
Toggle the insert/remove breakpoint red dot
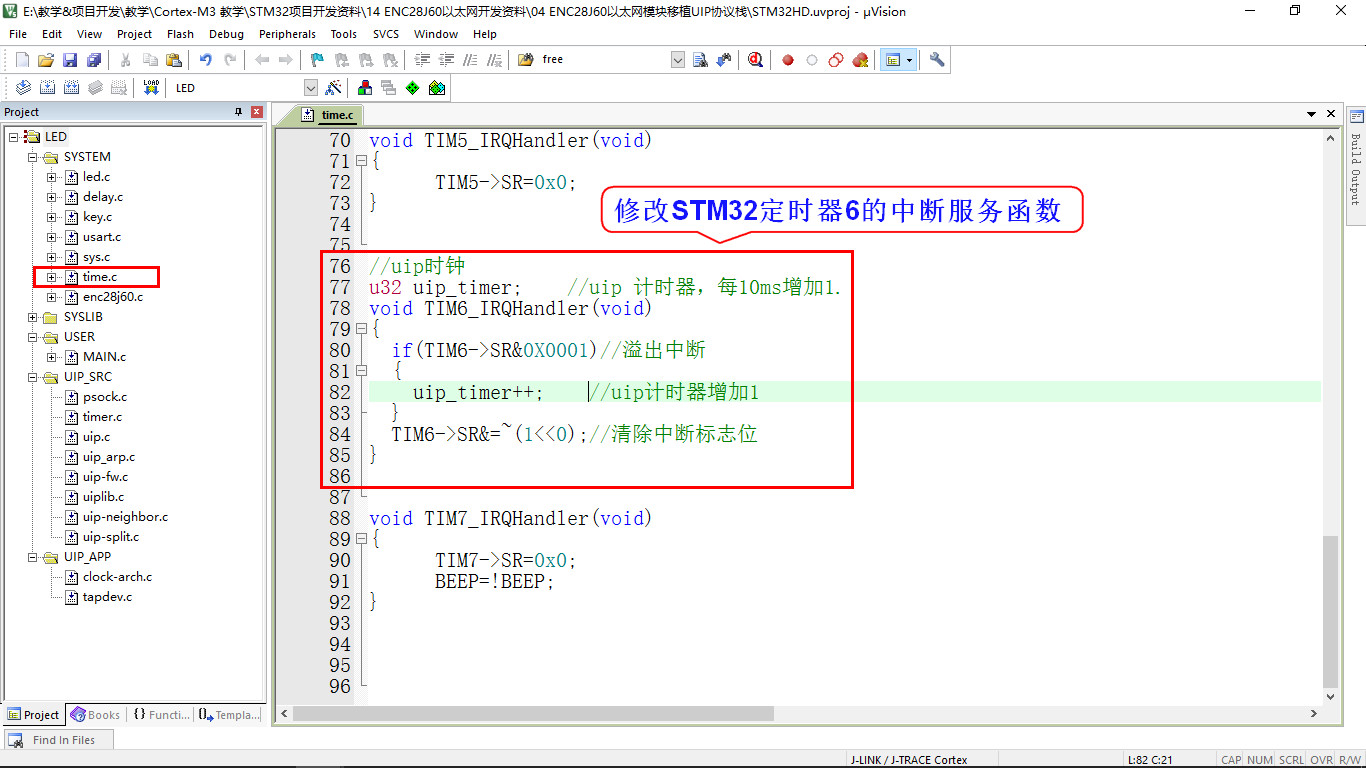point(788,60)
